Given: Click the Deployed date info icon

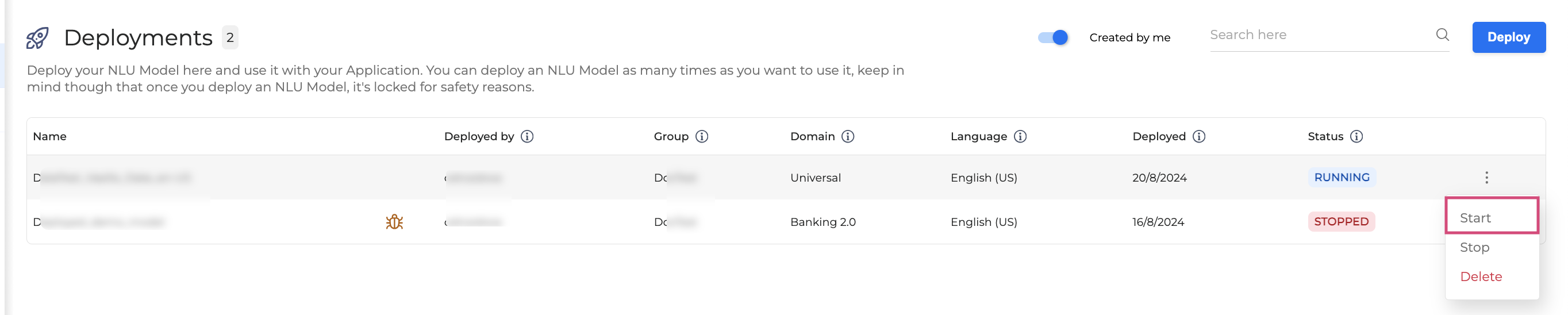Looking at the screenshot, I should pos(1198,136).
